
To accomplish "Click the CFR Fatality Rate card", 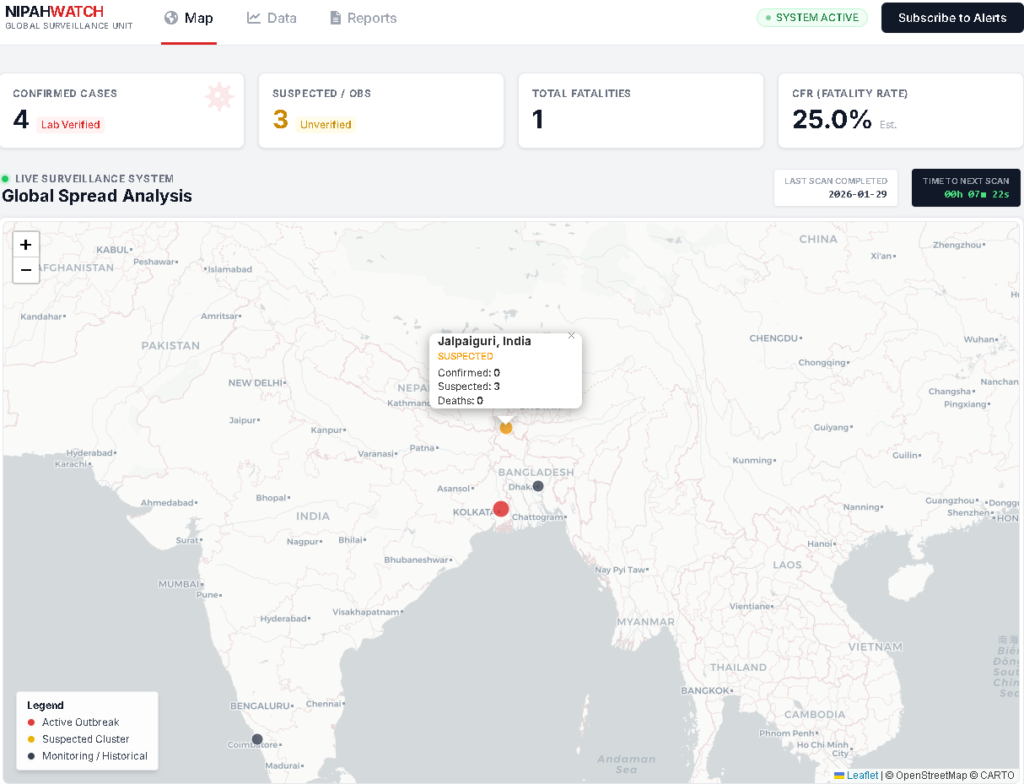I will [899, 110].
